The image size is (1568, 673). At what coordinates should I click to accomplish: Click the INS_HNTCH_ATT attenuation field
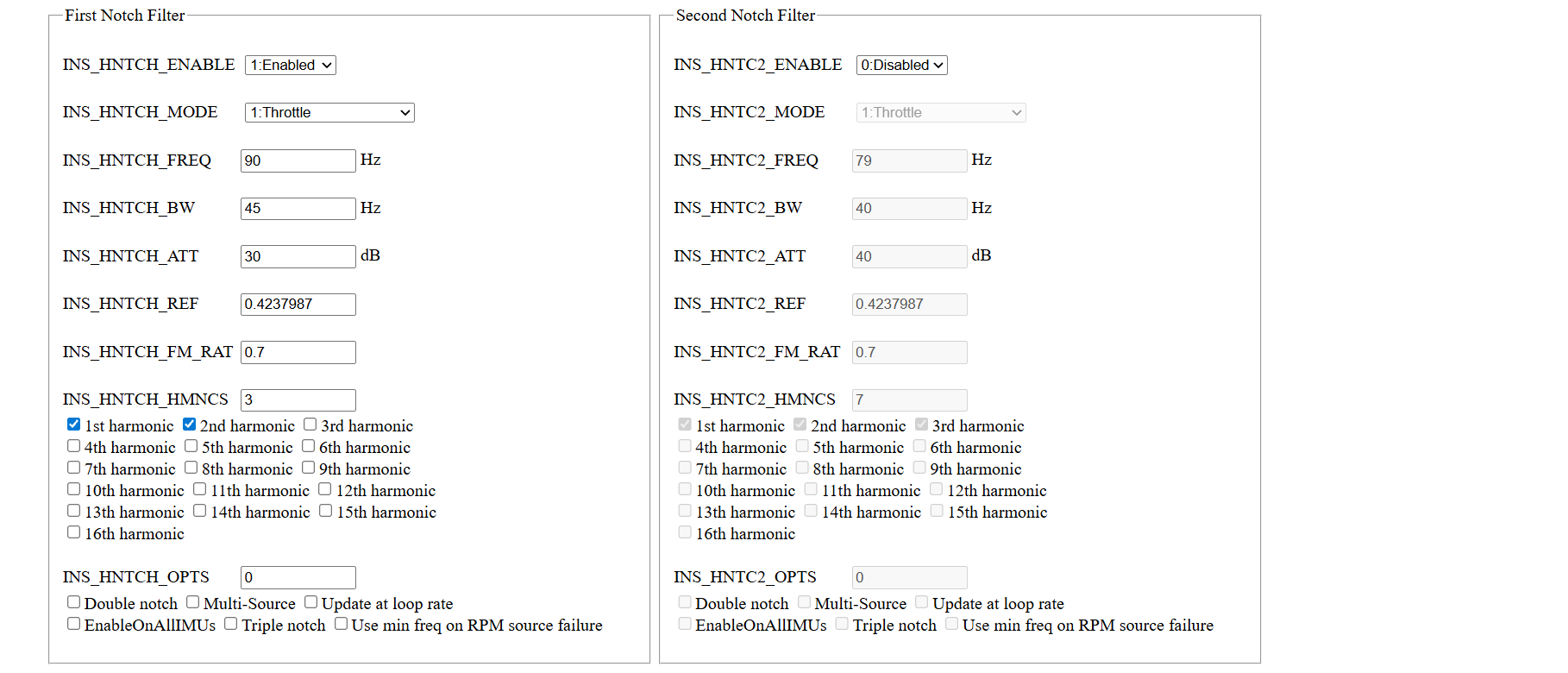(298, 256)
